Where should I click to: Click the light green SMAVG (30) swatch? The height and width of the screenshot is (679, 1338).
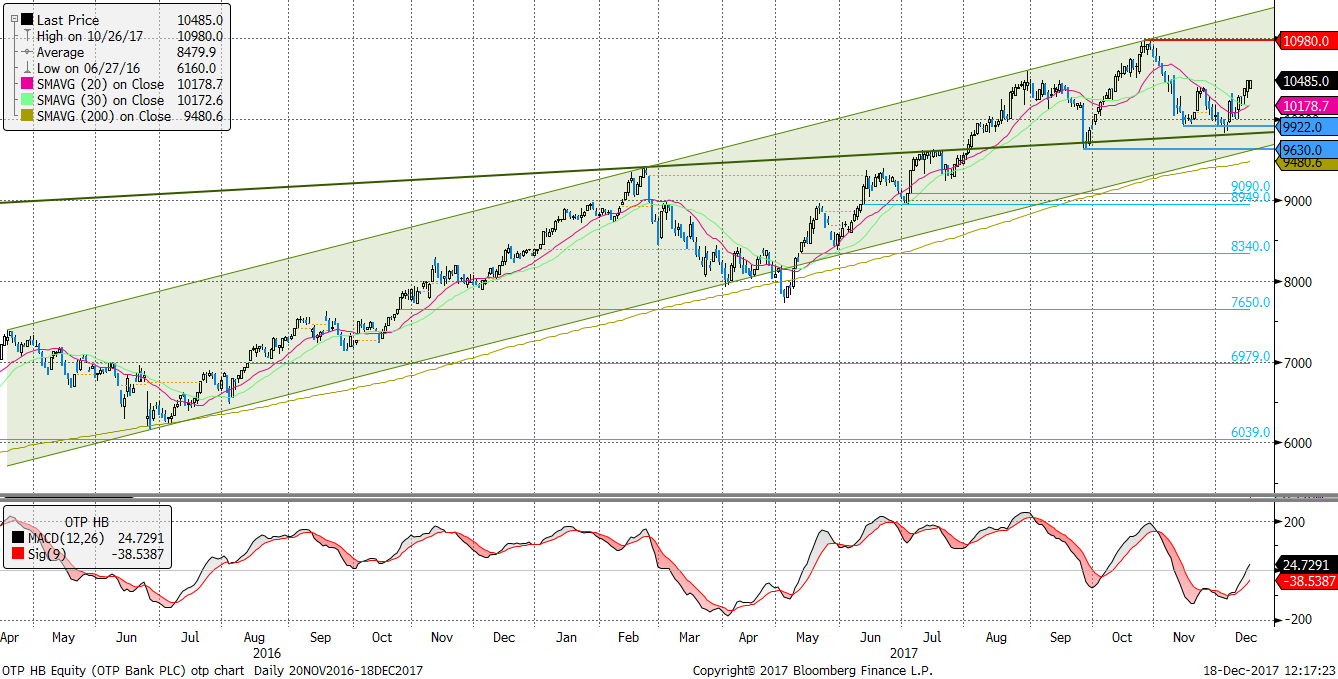26,100
